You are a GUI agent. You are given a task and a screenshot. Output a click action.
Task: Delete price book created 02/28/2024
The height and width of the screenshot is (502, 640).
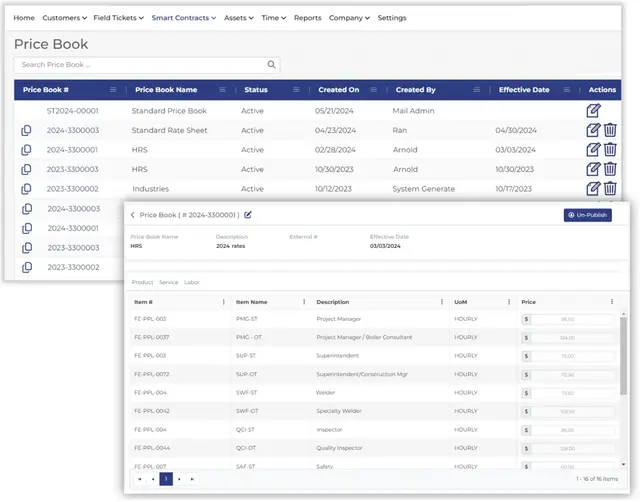click(610, 150)
